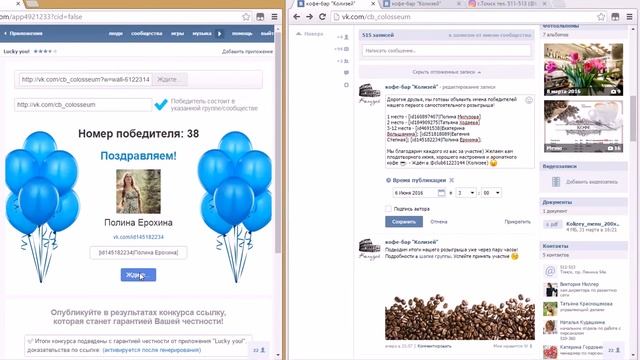The height and width of the screenshot is (360, 640).
Task: Open the publication hour dropdown
Action: coord(466,193)
